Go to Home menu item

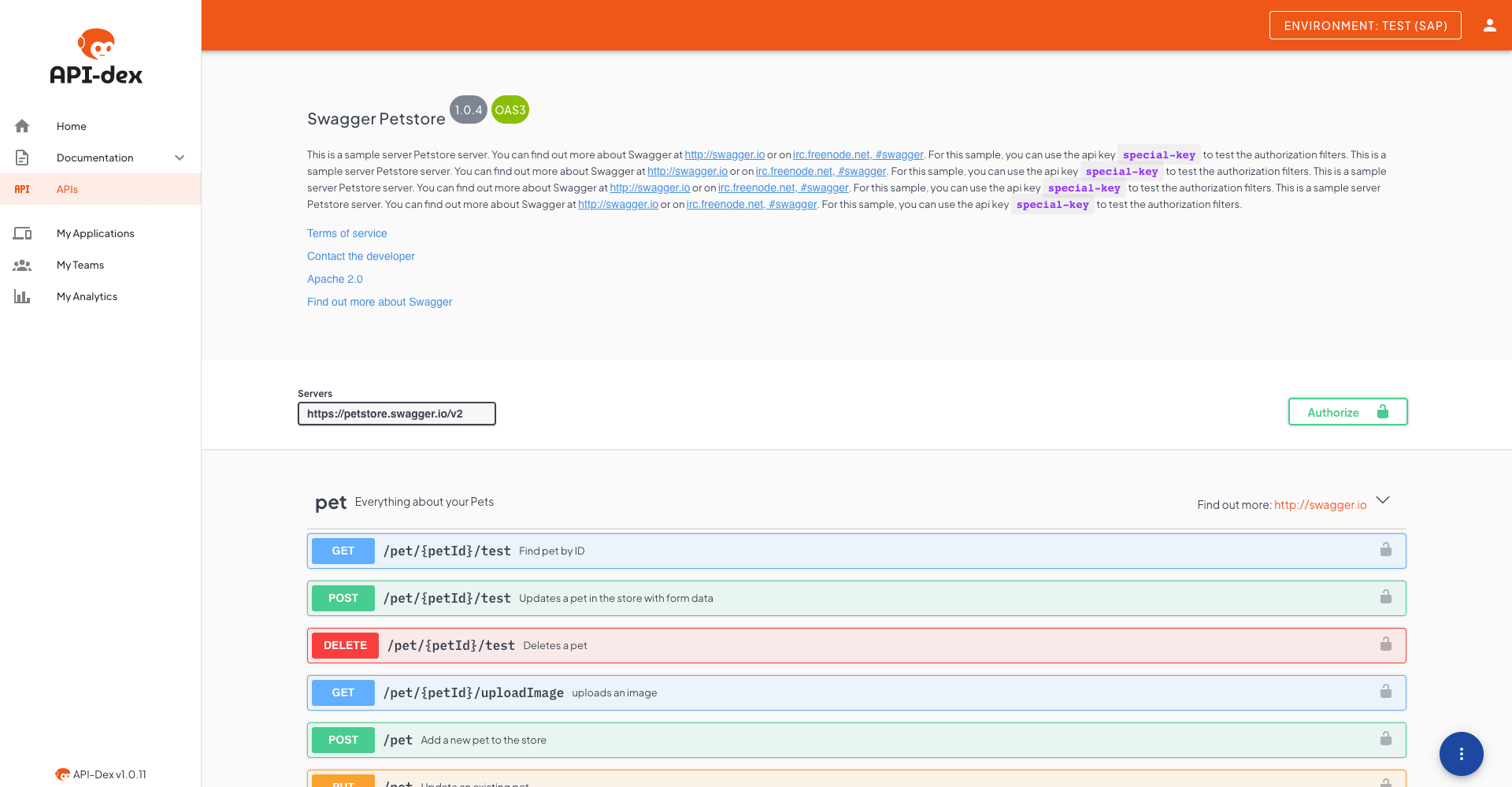point(101,126)
